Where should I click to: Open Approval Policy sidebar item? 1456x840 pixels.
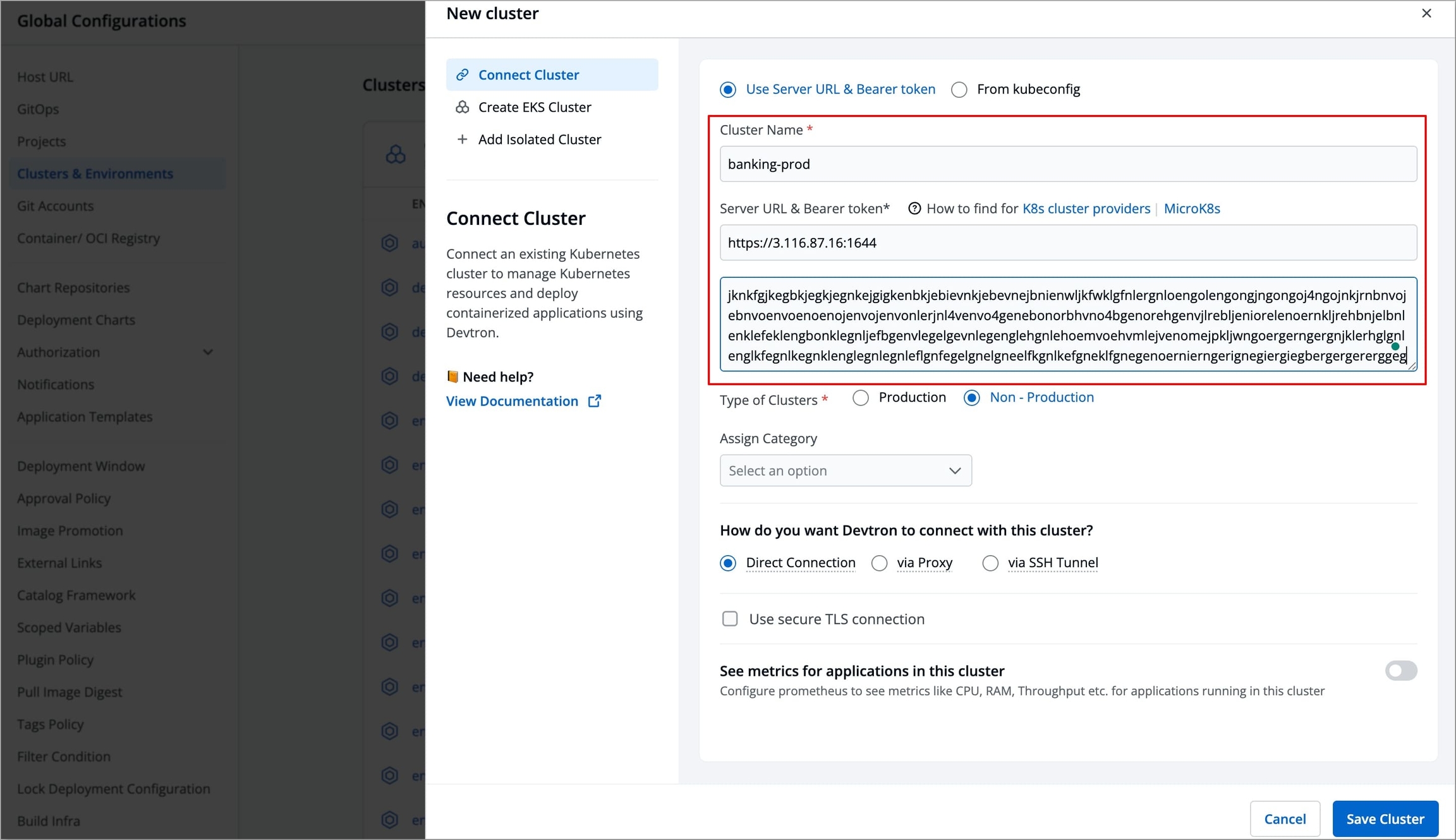pos(64,498)
